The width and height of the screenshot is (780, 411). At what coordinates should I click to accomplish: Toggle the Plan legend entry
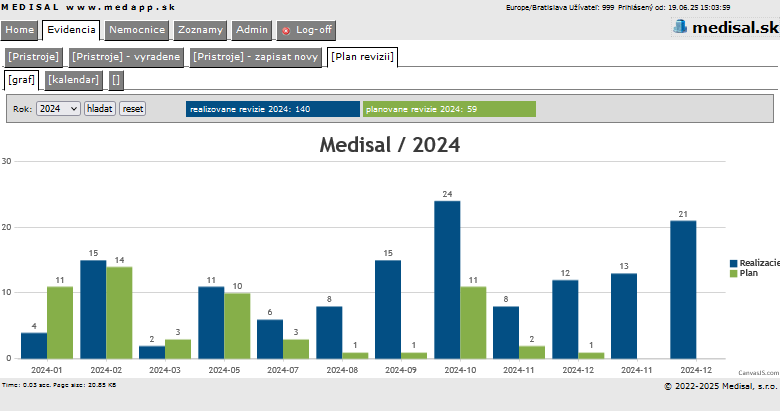pyautogui.click(x=744, y=273)
